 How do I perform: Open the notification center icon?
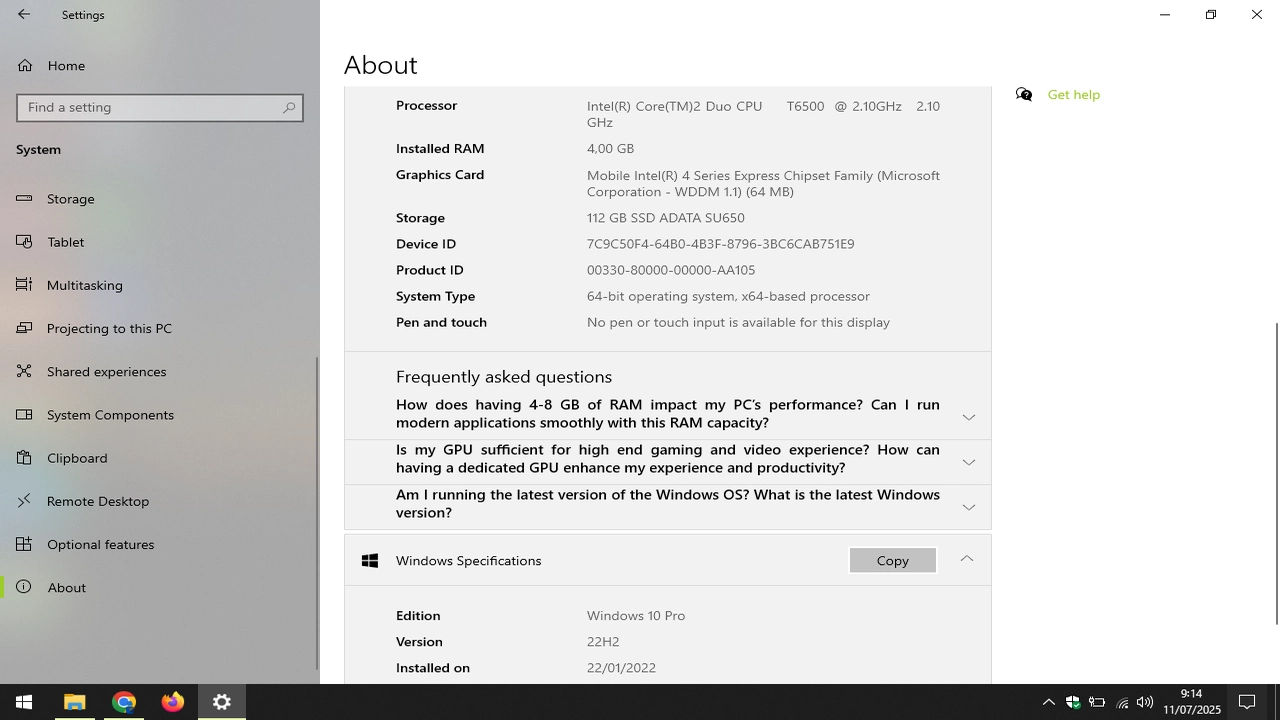point(1248,702)
